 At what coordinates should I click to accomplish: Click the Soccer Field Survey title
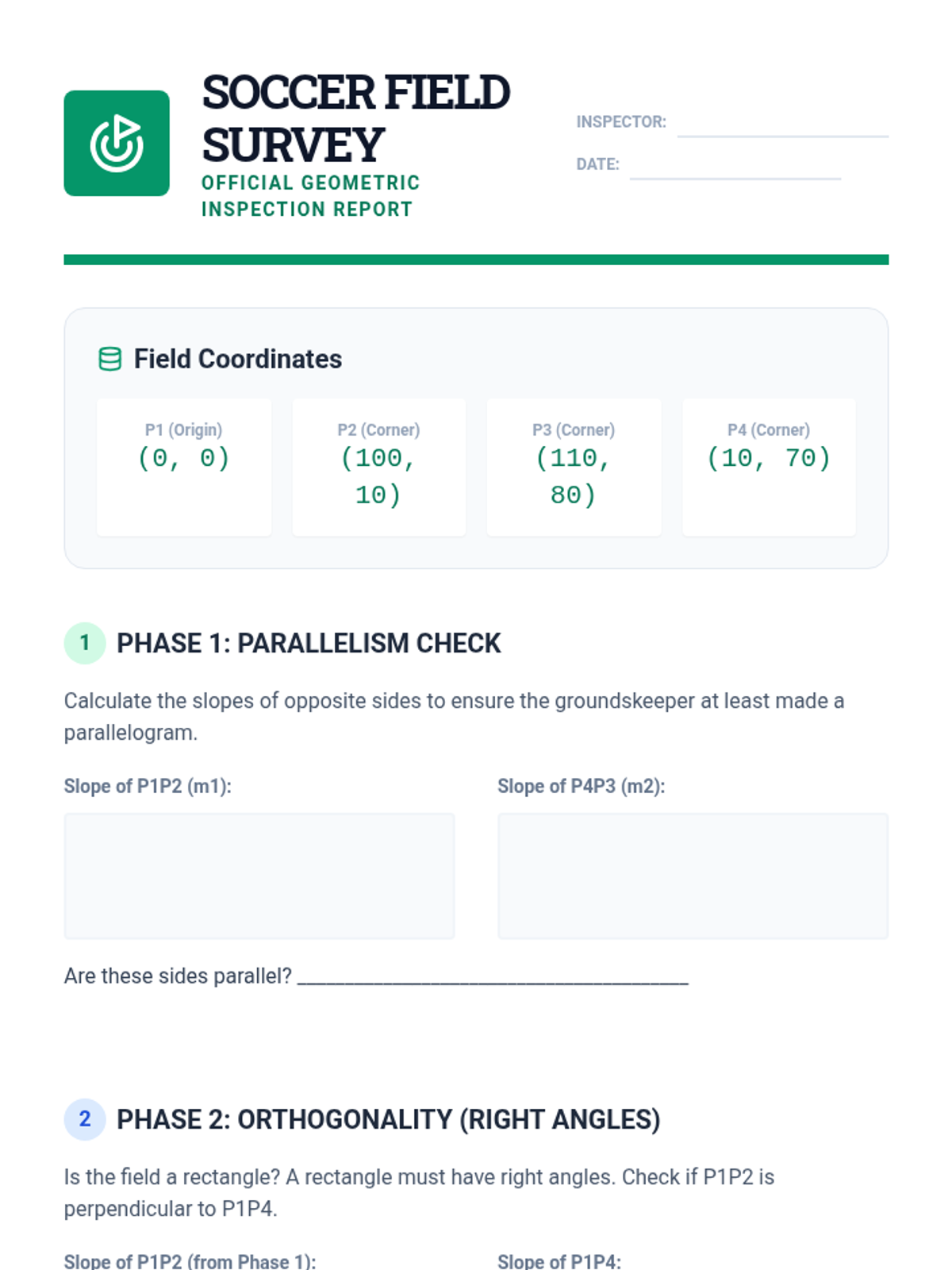355,118
